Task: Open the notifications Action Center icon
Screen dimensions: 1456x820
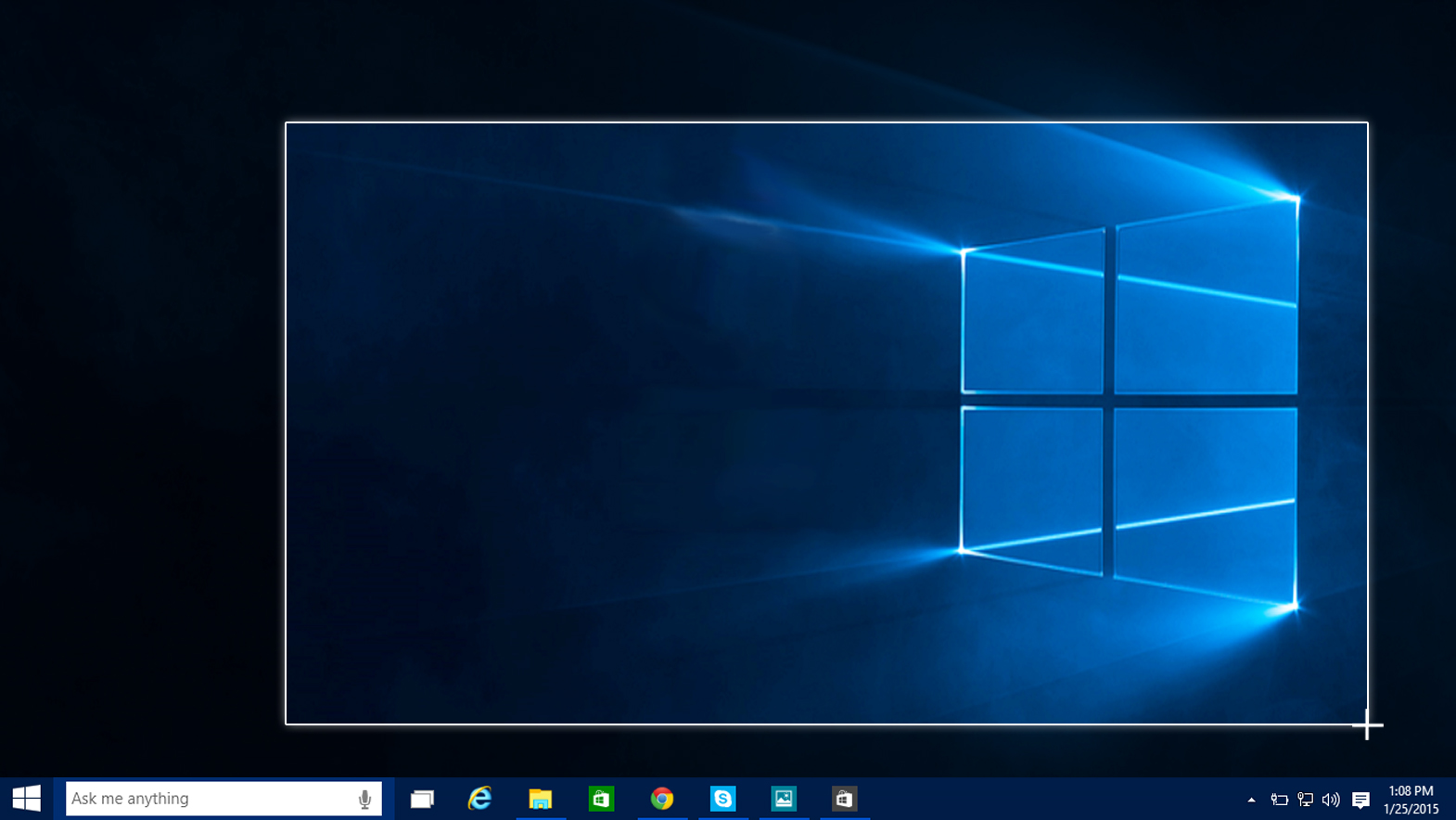Action: coord(1360,800)
